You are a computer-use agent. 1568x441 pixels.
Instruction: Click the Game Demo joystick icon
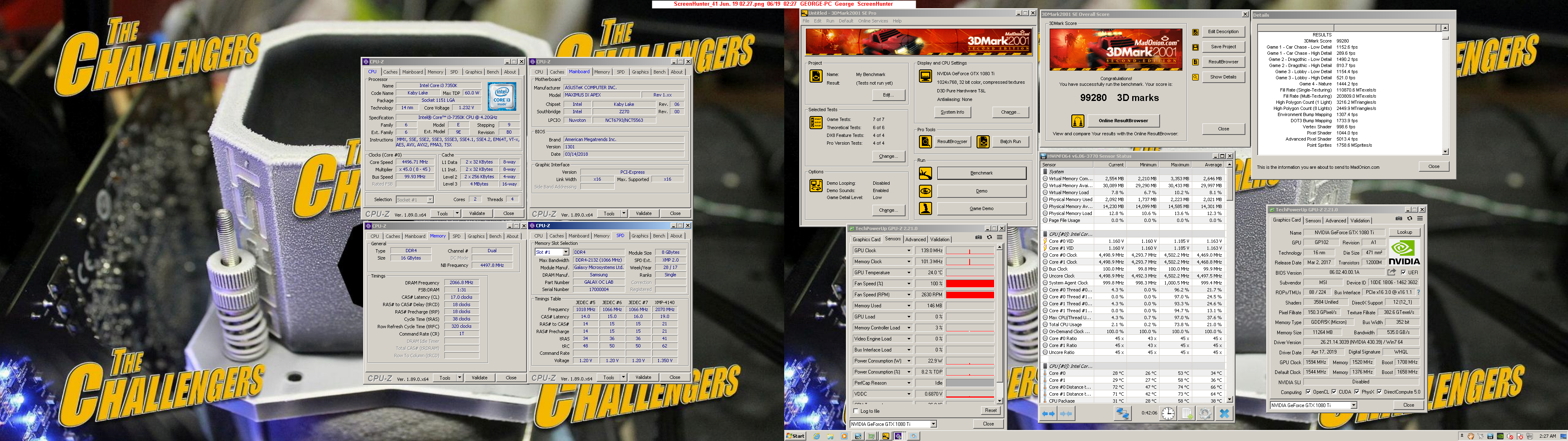pyautogui.click(x=925, y=208)
